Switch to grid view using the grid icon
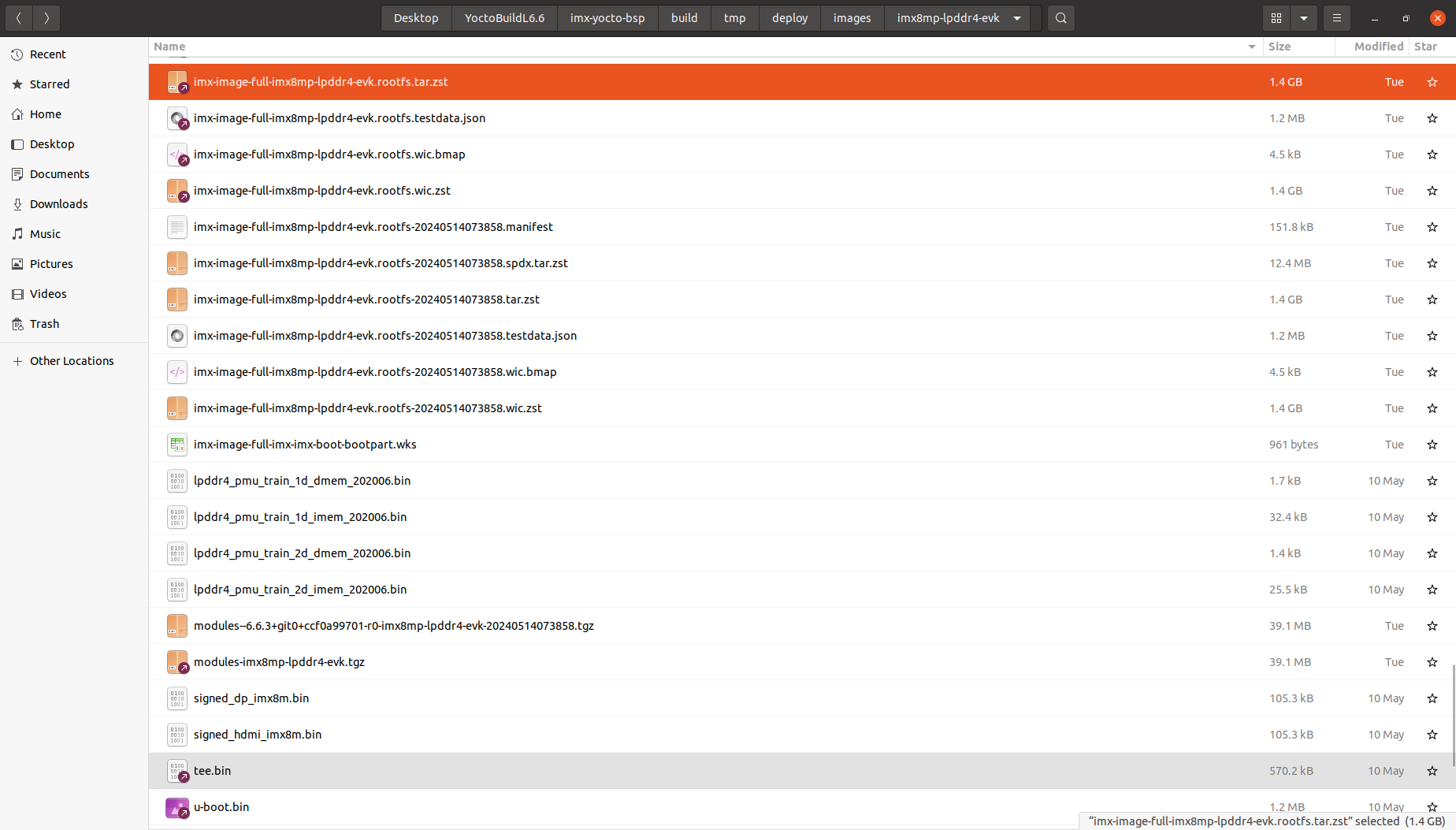This screenshot has width=1456, height=830. coord(1276,17)
